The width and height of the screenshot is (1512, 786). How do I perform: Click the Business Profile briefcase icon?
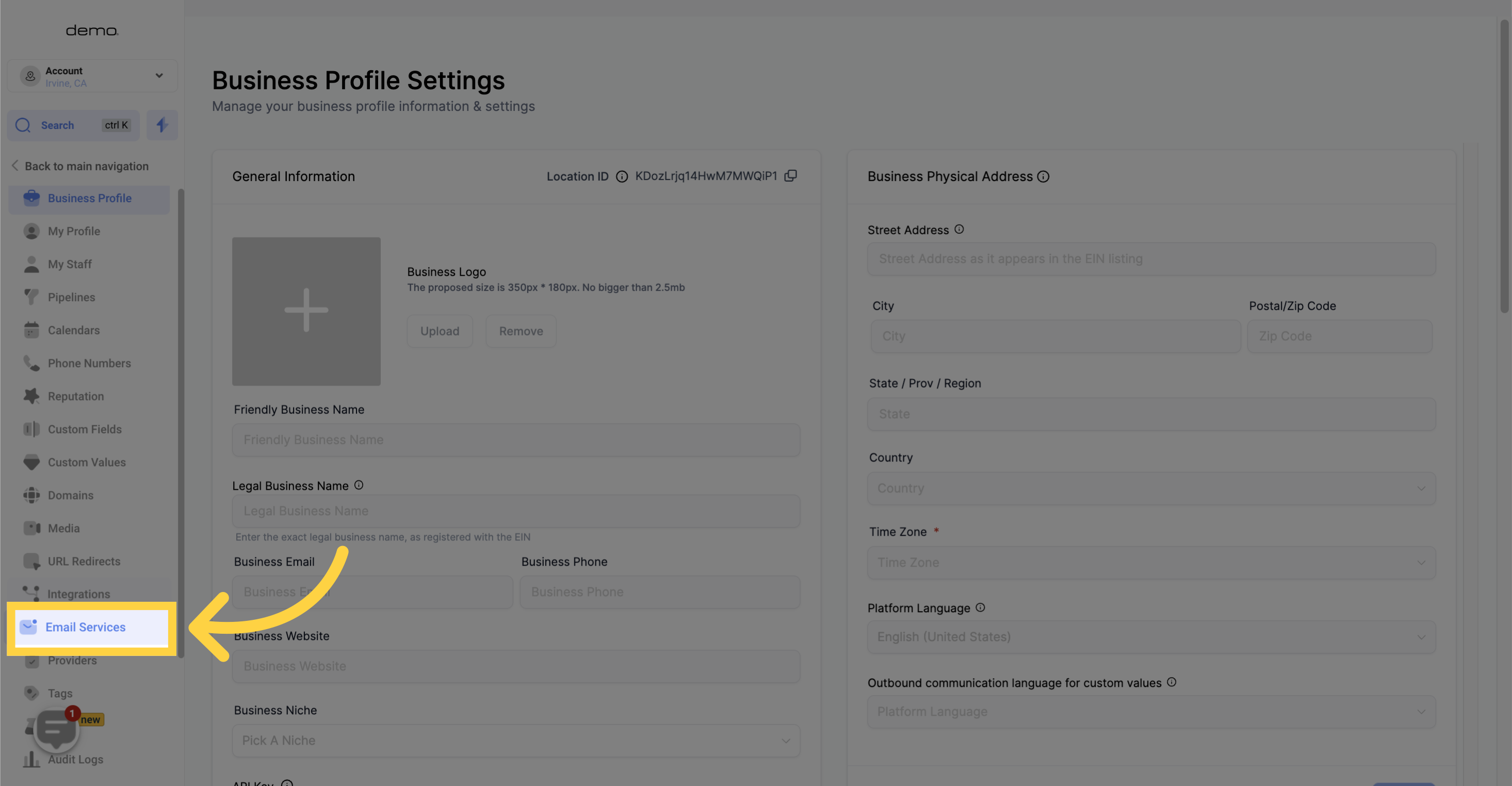pos(31,198)
